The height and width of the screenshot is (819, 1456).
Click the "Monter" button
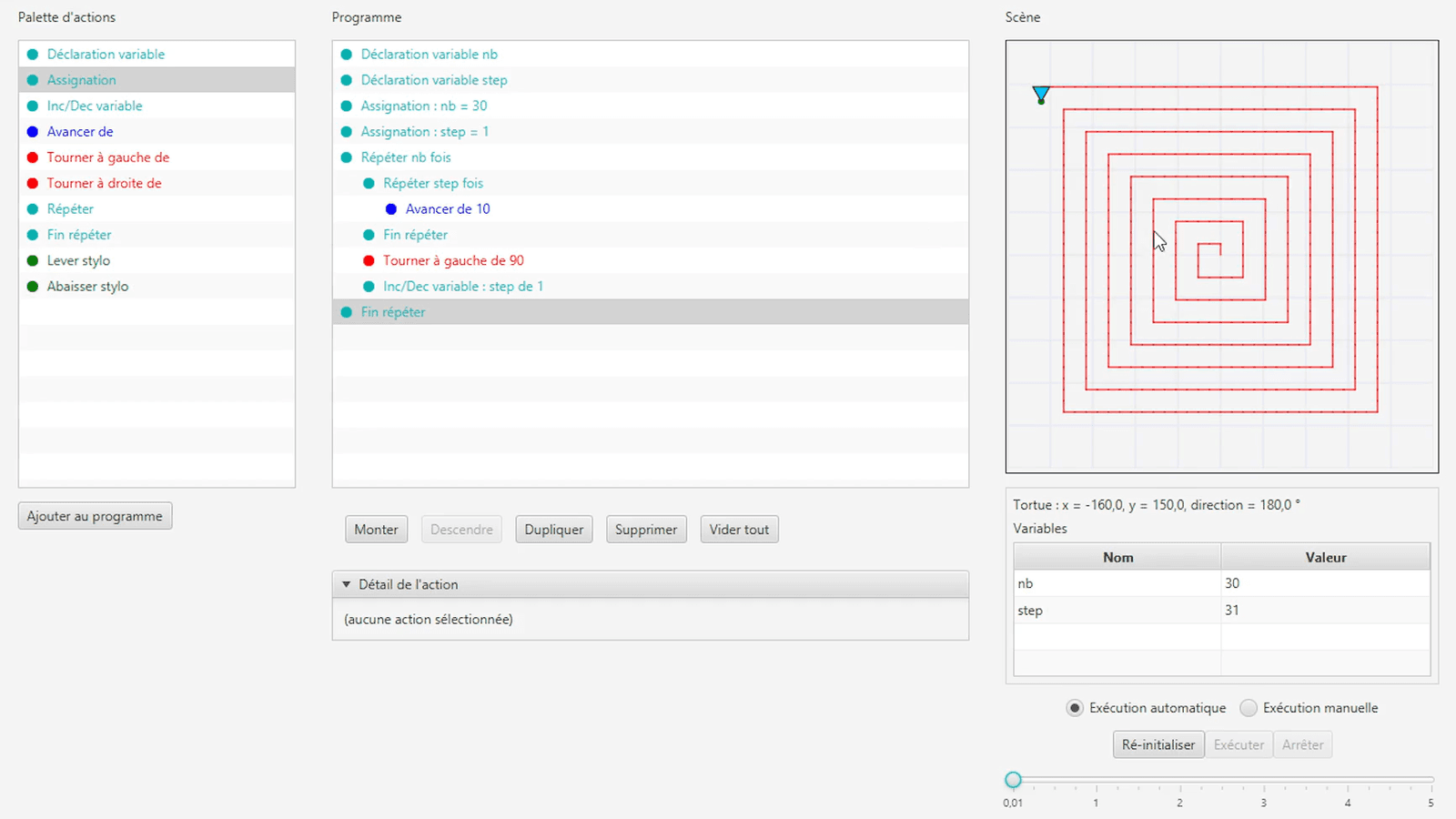point(376,529)
